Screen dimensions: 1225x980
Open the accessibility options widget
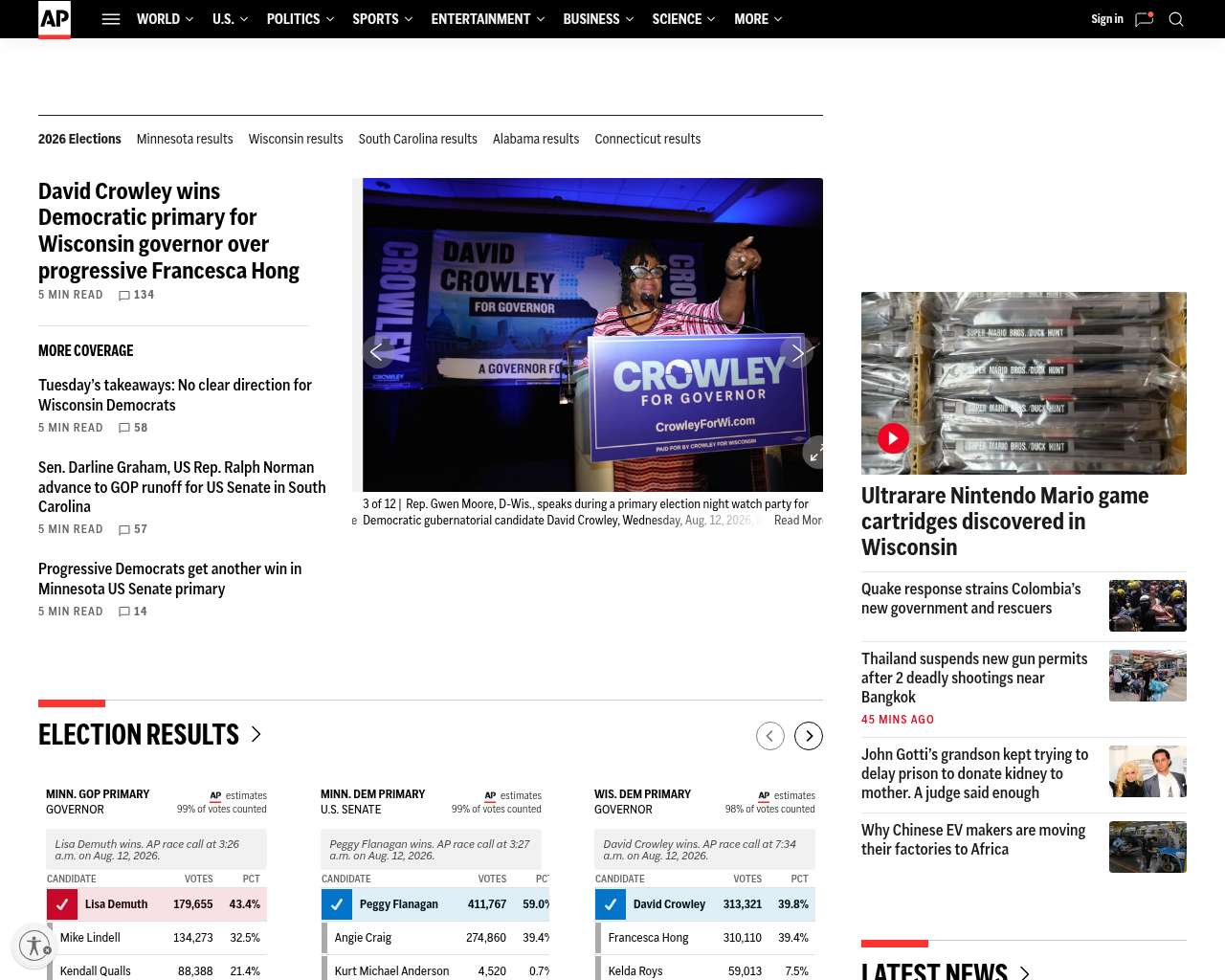34,946
